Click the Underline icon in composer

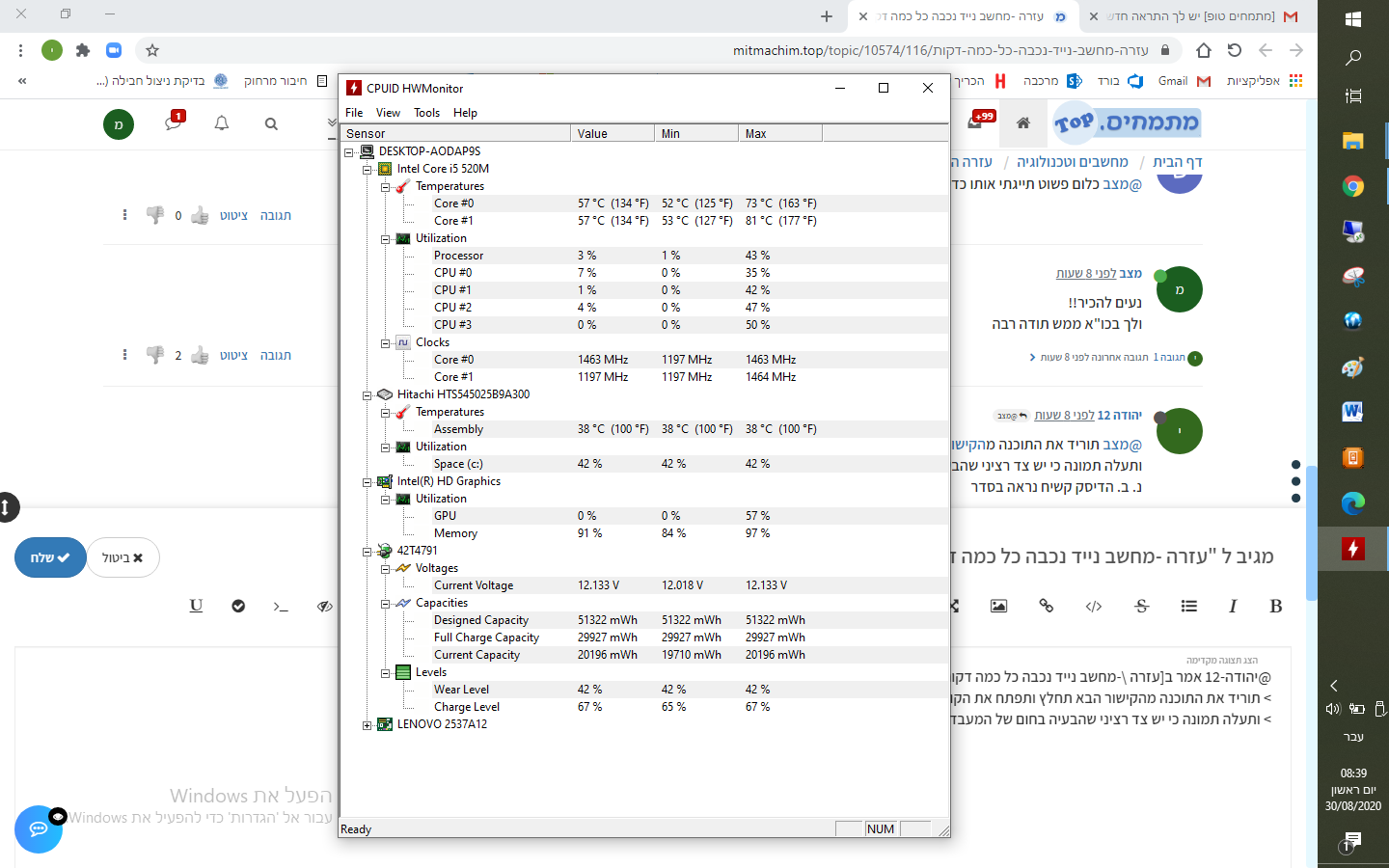click(x=196, y=606)
